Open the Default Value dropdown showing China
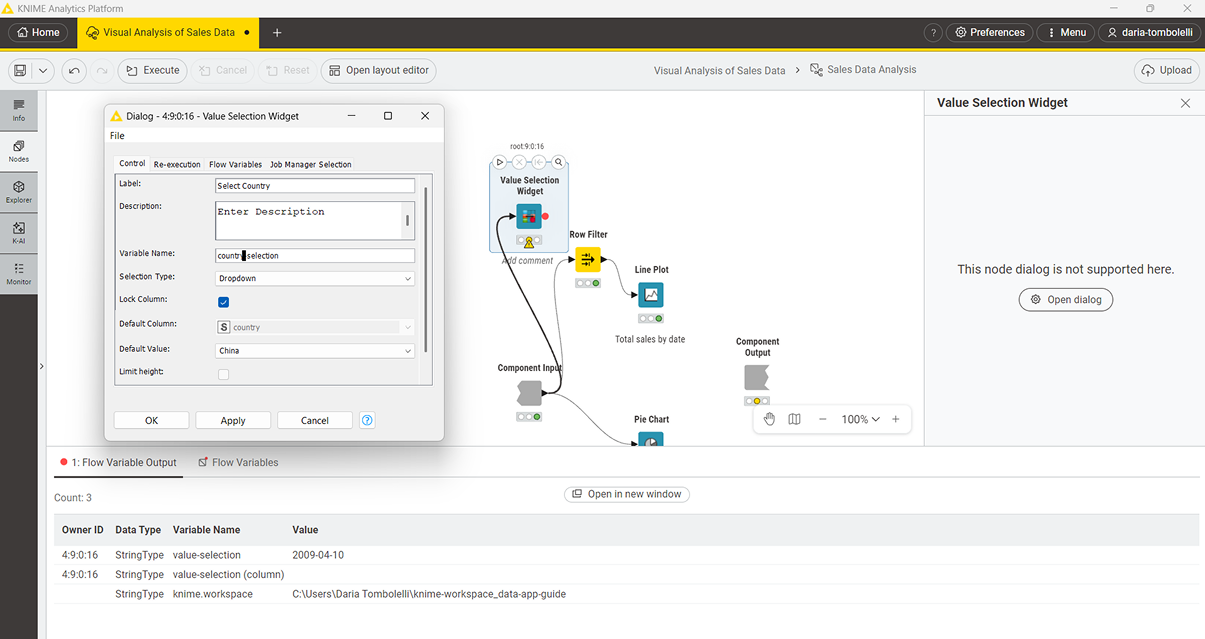Viewport: 1205px width, 639px height. point(314,350)
